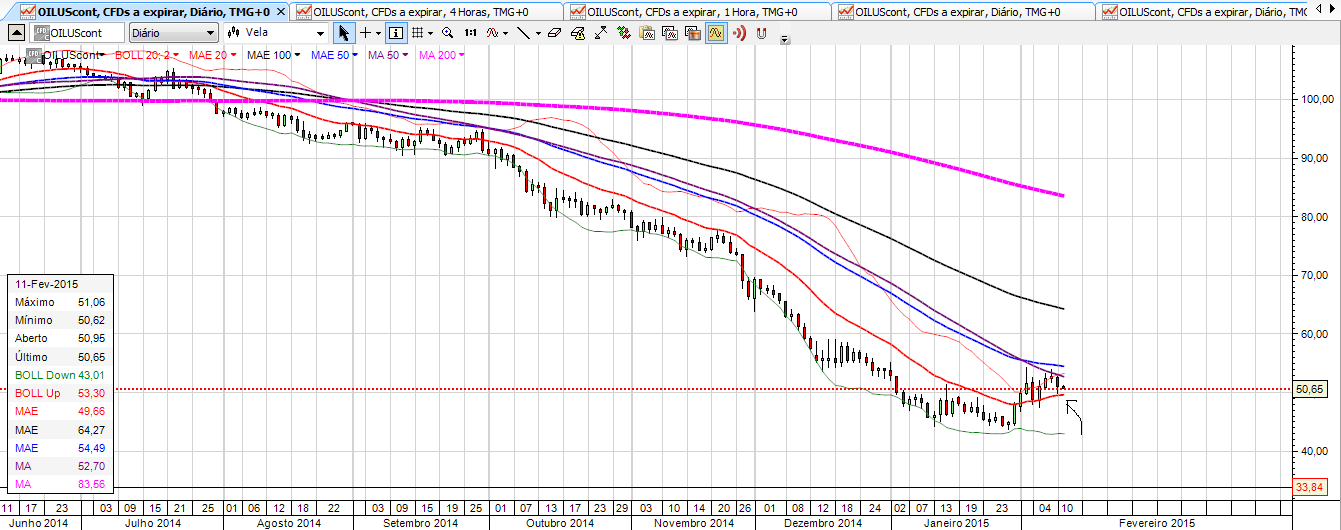Toggle the highlighted yellow indicators button
Viewport: 1341px width, 530px height.
pos(715,33)
